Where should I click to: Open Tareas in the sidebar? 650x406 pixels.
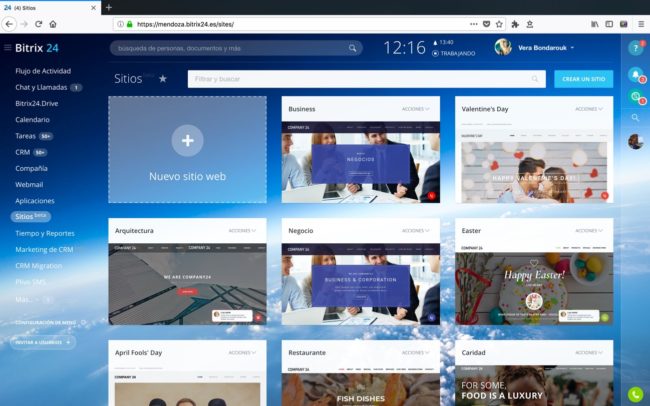click(x=25, y=136)
